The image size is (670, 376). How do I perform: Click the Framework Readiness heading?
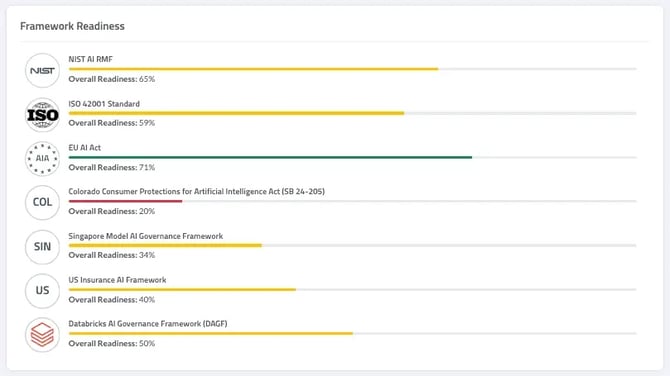tap(72, 26)
